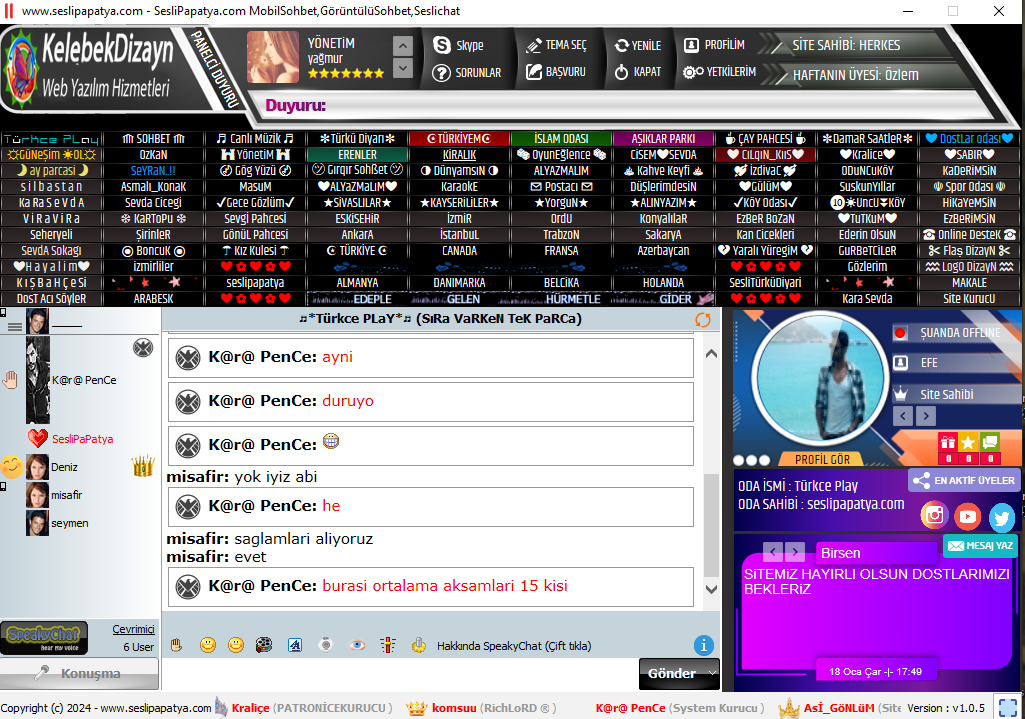Click the YouTube icon
This screenshot has height=719, width=1025.
[x=967, y=516]
